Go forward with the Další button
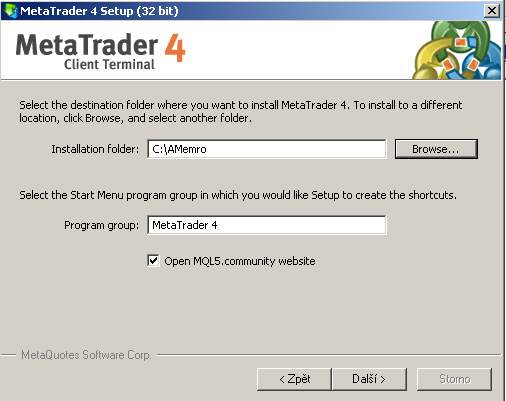 point(369,379)
